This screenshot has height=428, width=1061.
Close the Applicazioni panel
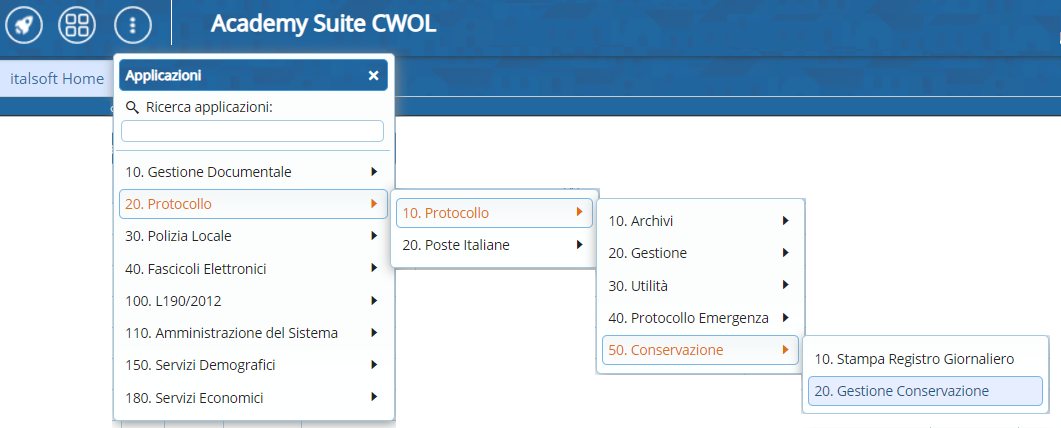coord(373,75)
